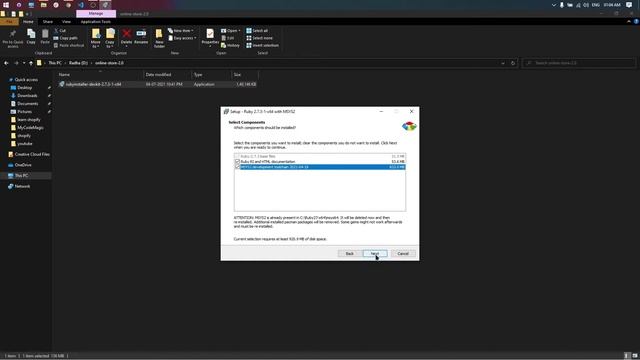Select Network in the navigation pane
640x360 pixels.
(22, 186)
